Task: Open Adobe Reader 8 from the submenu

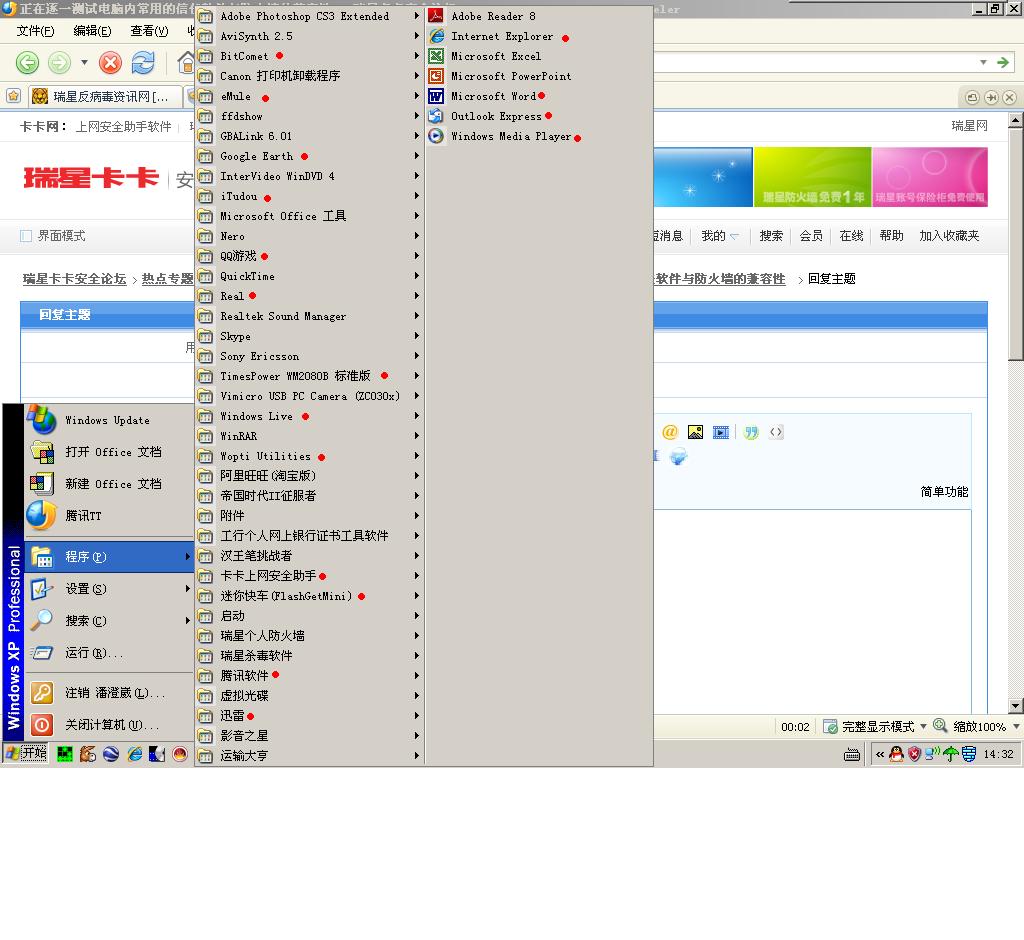Action: pyautogui.click(x=539, y=16)
